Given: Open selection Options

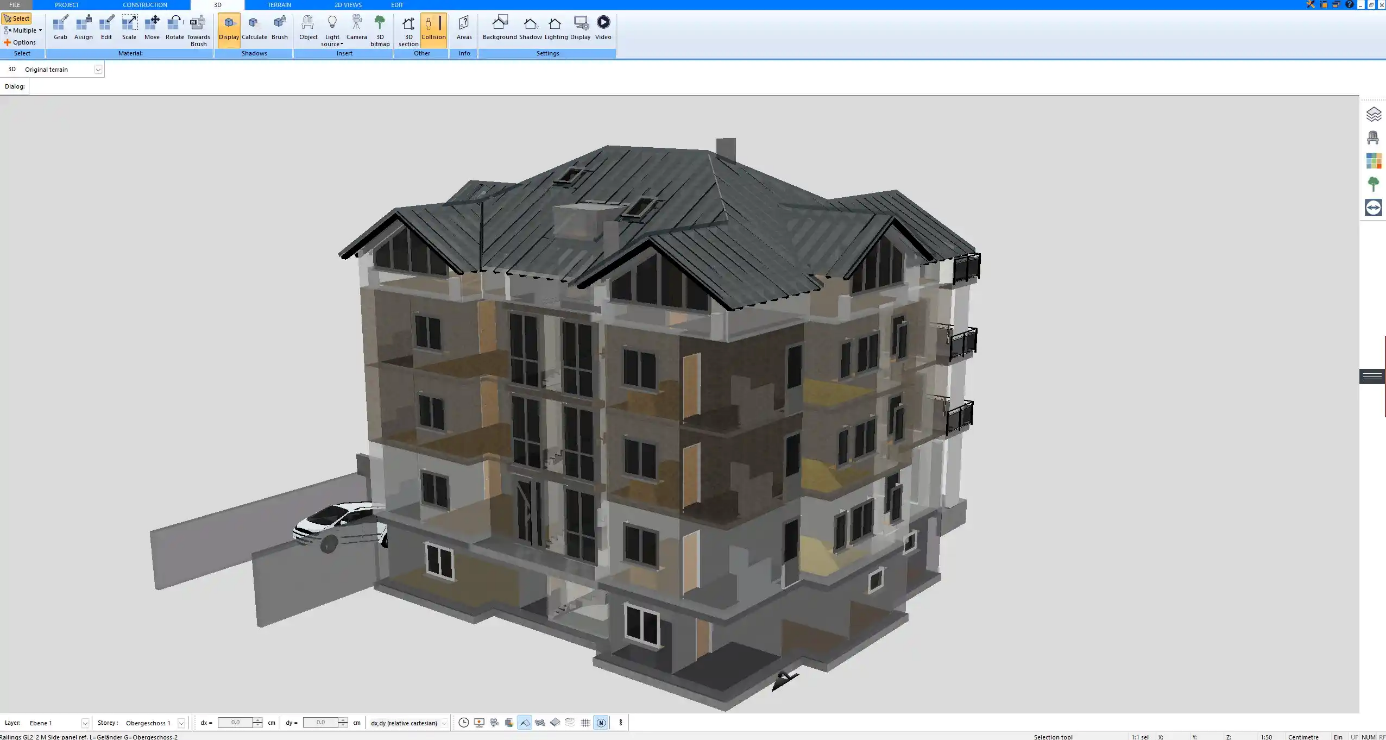Looking at the screenshot, I should 20,43.
